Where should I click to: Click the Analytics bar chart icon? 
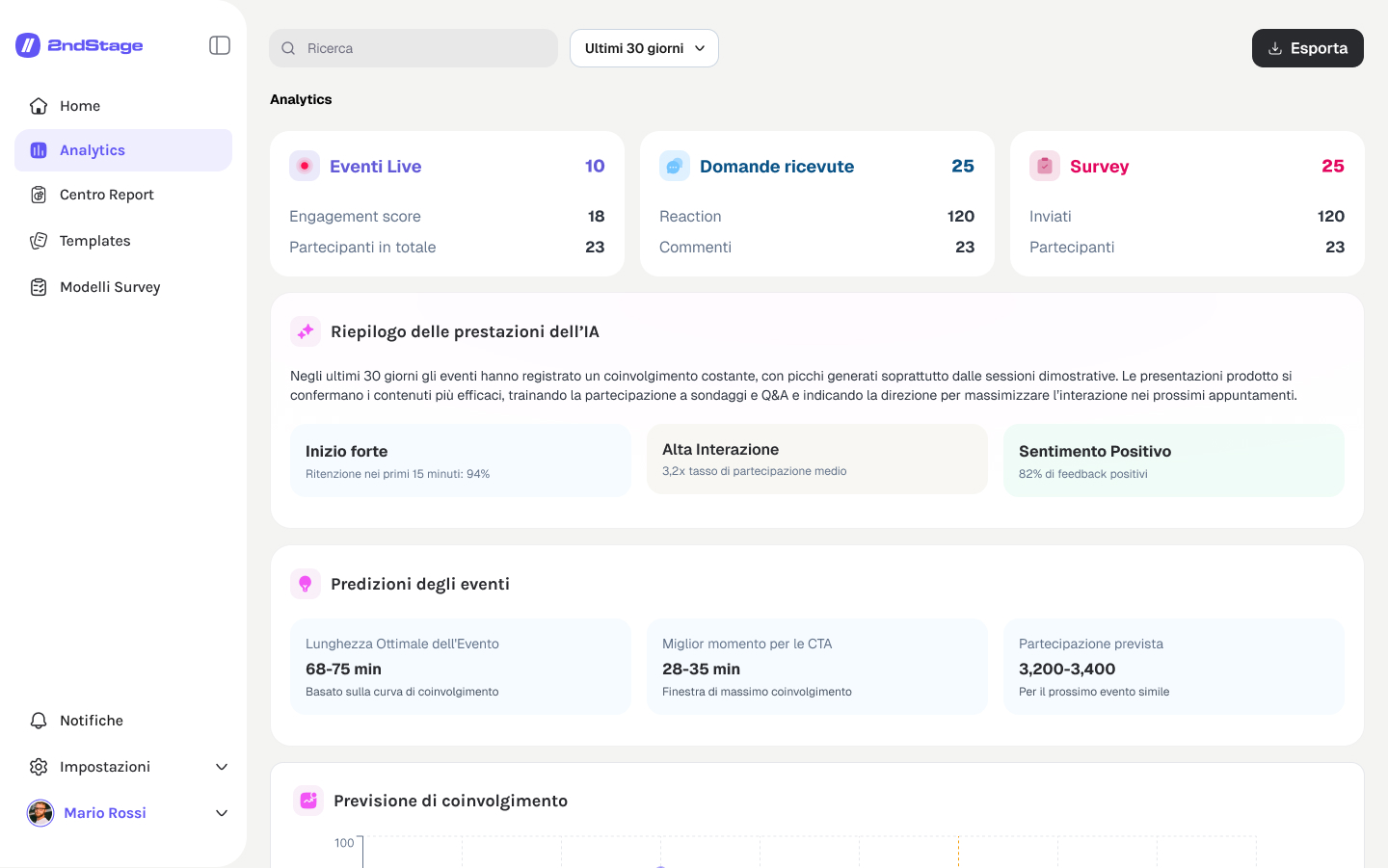coord(39,150)
